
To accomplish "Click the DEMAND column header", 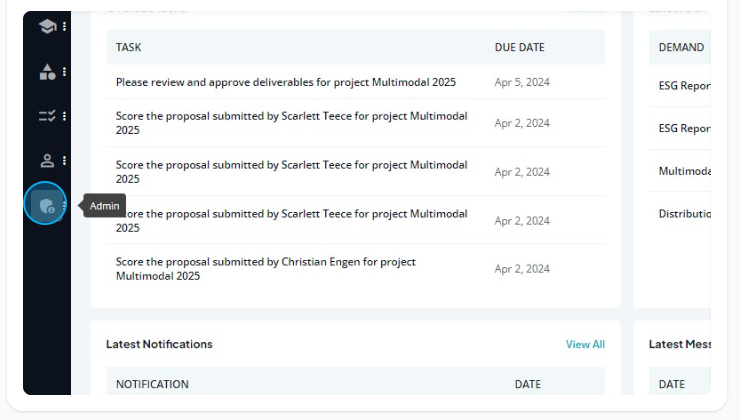I will pyautogui.click(x=681, y=47).
